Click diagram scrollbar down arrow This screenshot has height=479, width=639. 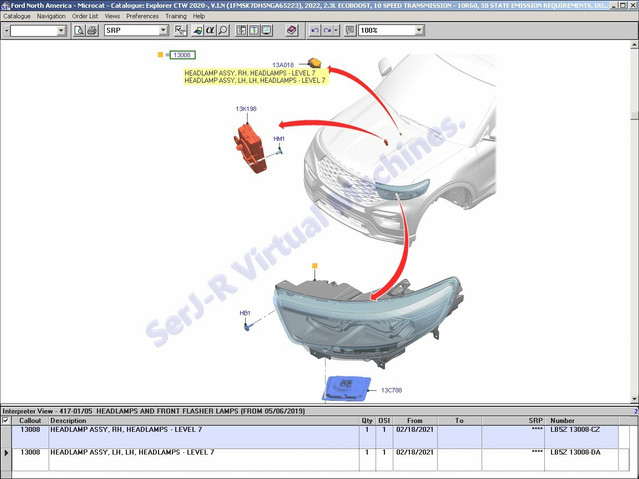click(x=635, y=399)
